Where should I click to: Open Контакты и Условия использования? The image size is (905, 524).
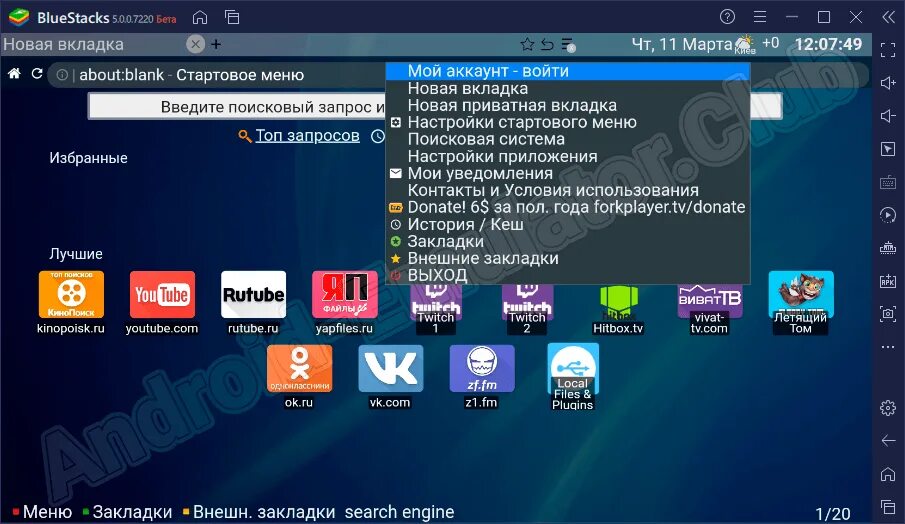568,190
